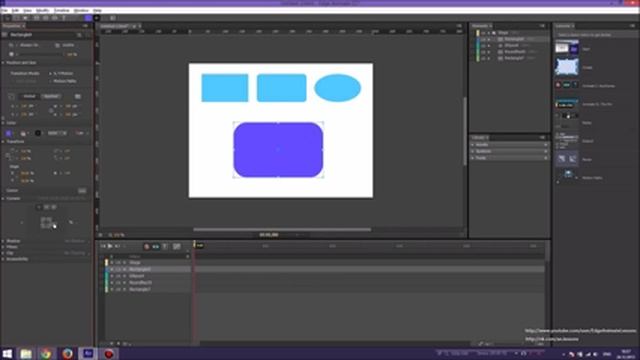Click the timeline playhead marker
Screen dimensions: 640x360
pos(195,244)
